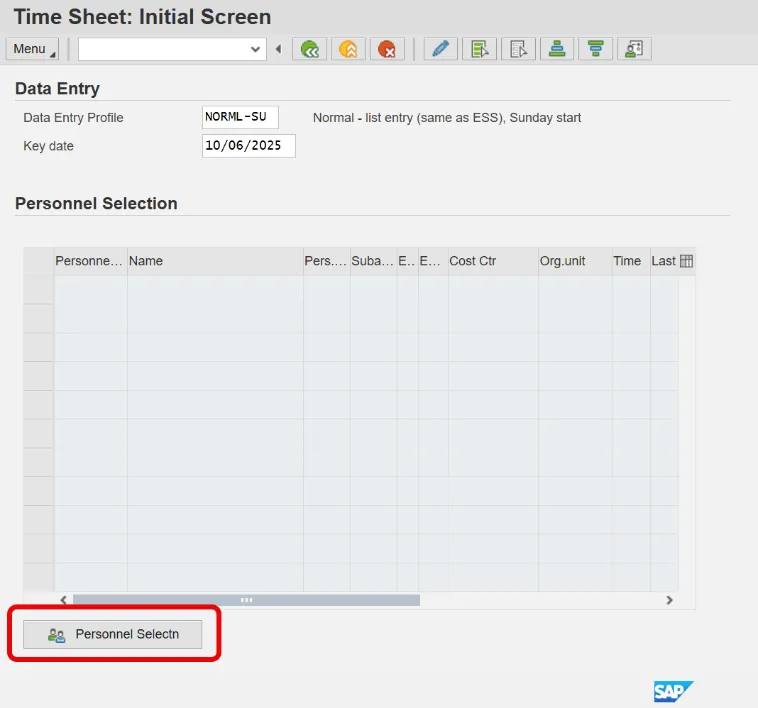This screenshot has height=708, width=758.
Task: Click the Data Entry Profile field
Action: coord(240,117)
